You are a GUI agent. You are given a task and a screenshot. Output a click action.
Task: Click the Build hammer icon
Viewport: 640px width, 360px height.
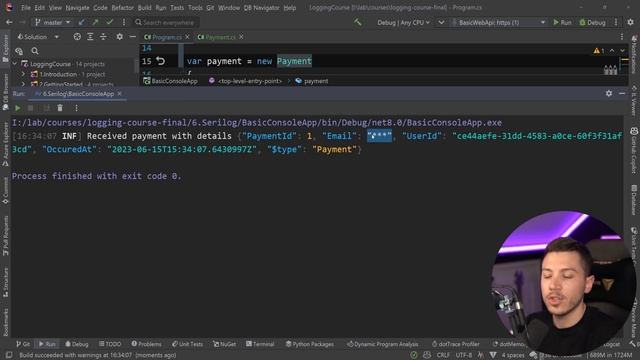[x=358, y=22]
